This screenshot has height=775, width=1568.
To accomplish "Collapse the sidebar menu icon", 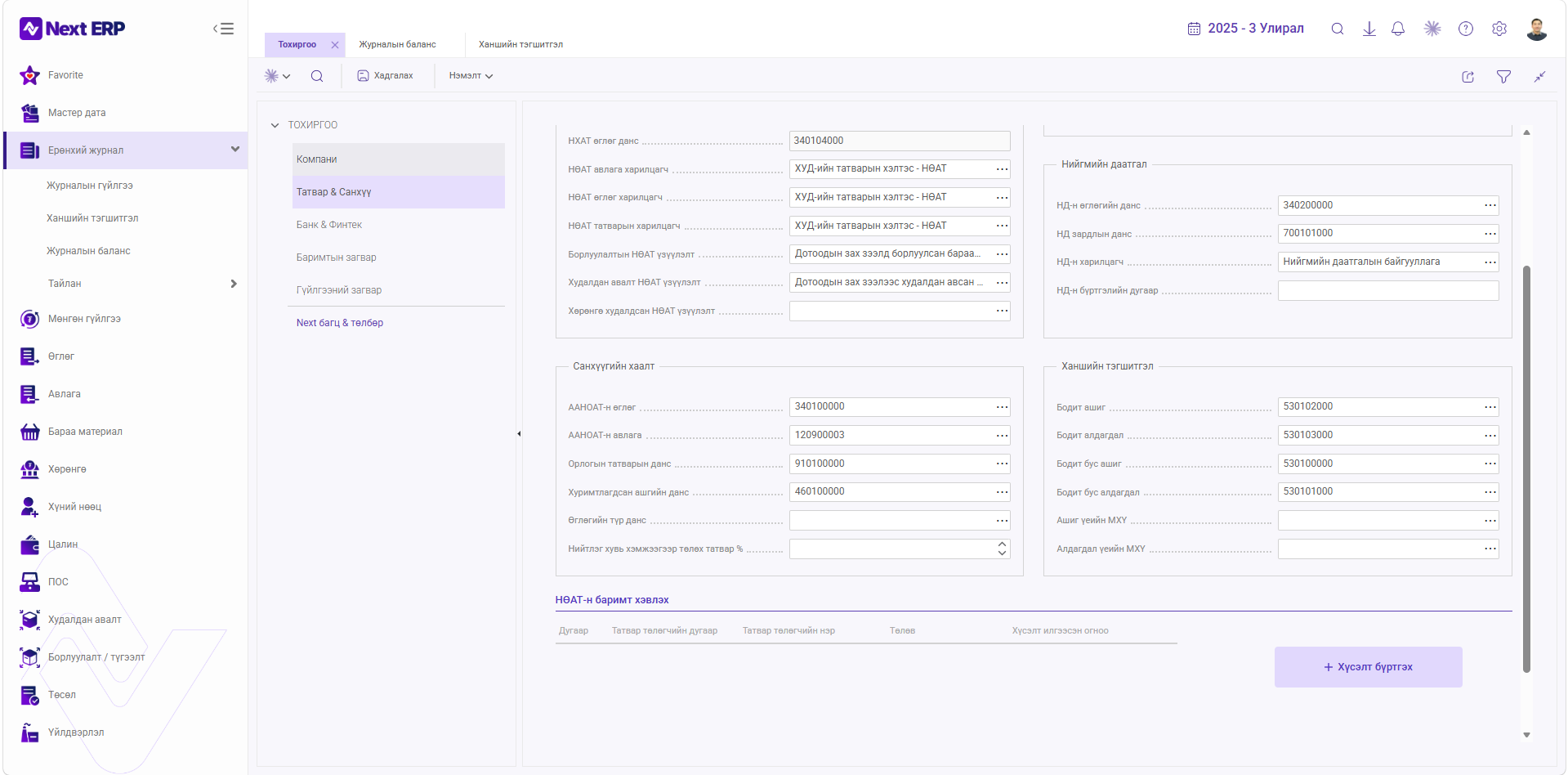I will [x=224, y=29].
